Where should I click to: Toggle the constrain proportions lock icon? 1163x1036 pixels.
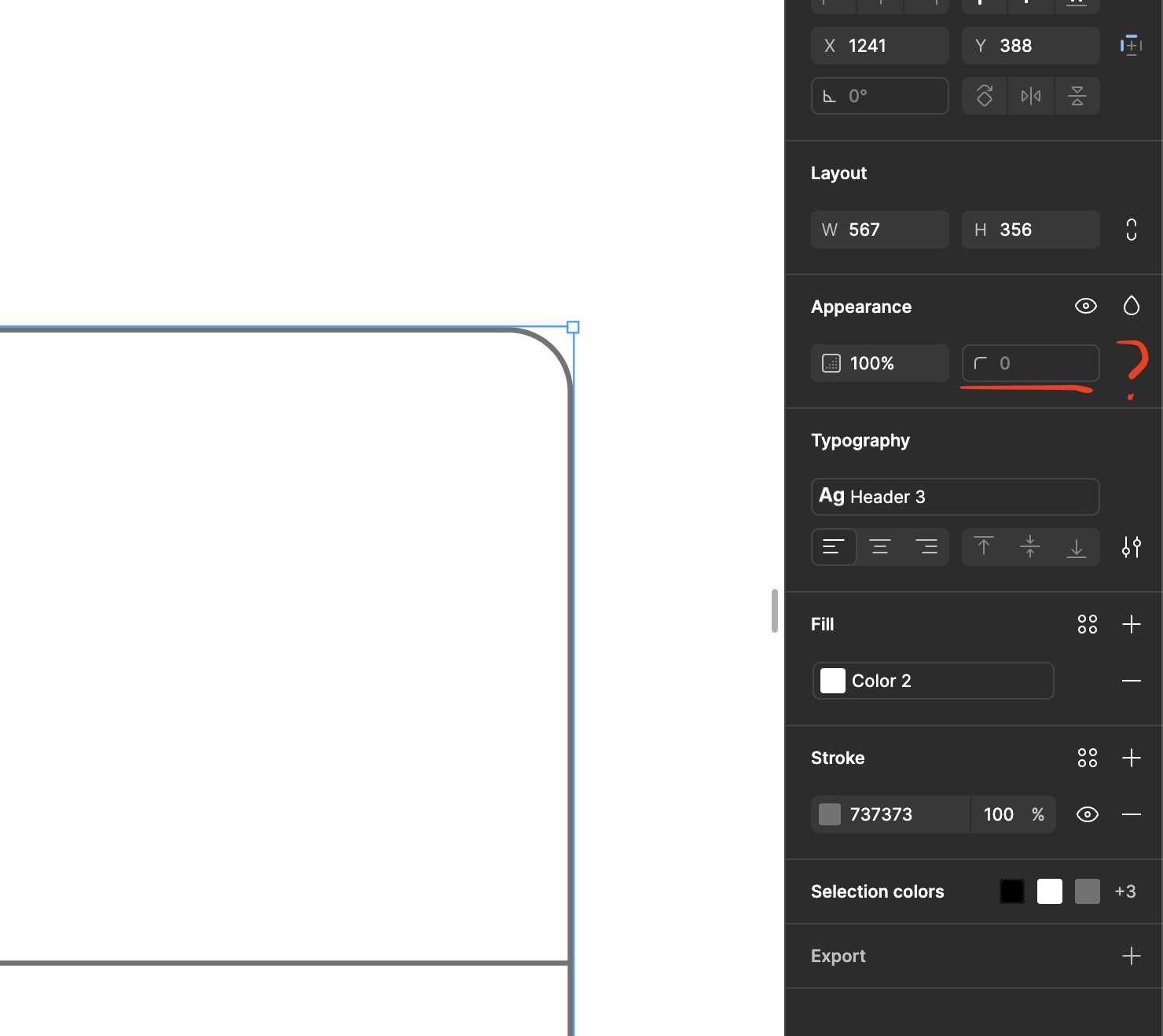(x=1132, y=230)
